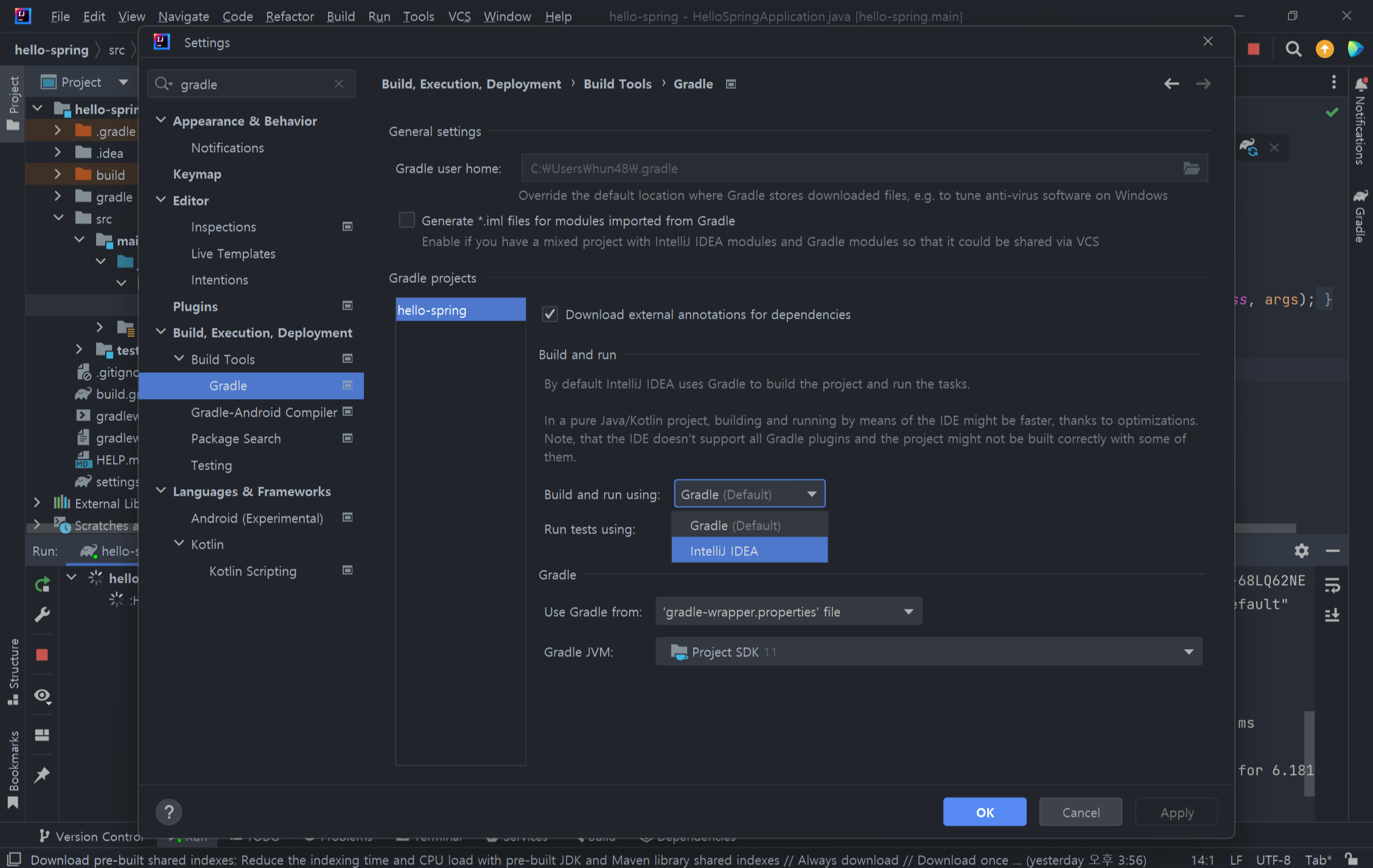Click the OK button
This screenshot has height=868, width=1373.
point(984,812)
